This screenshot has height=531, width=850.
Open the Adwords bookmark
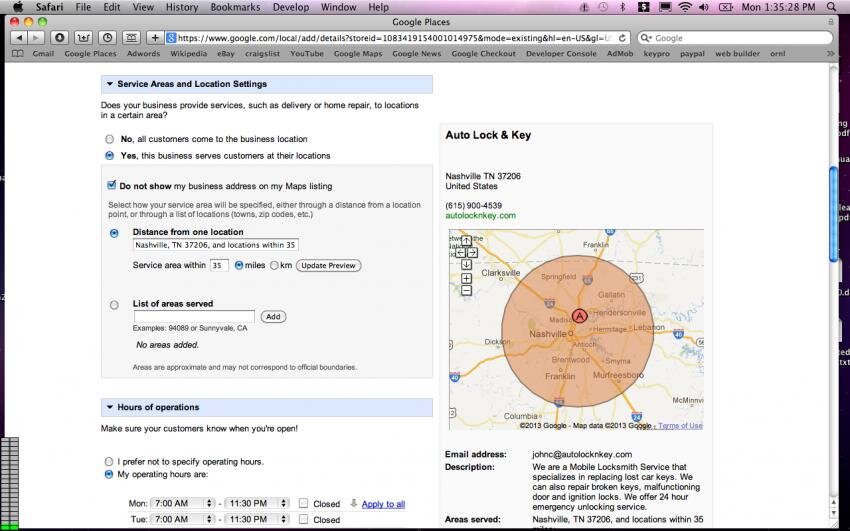tap(143, 54)
